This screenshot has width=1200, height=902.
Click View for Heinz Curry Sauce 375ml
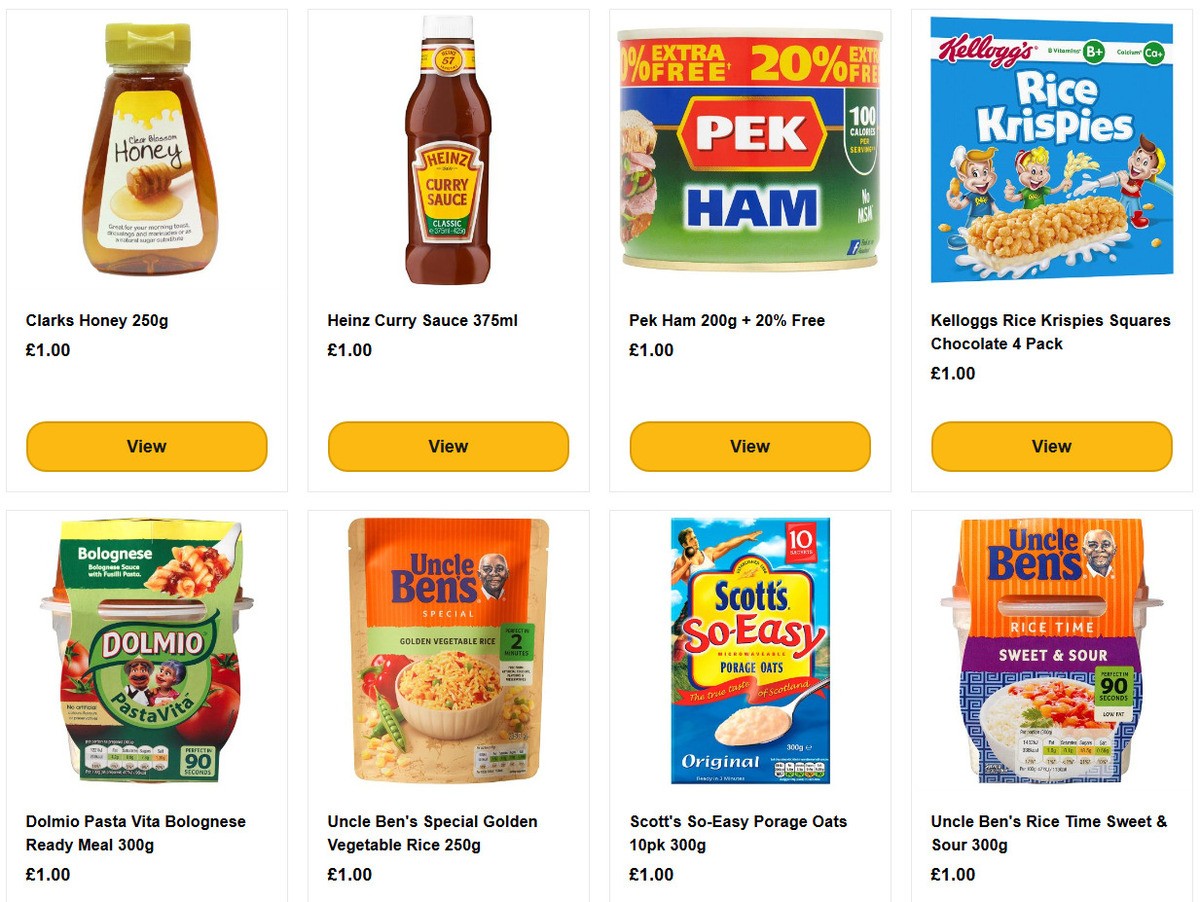[448, 446]
